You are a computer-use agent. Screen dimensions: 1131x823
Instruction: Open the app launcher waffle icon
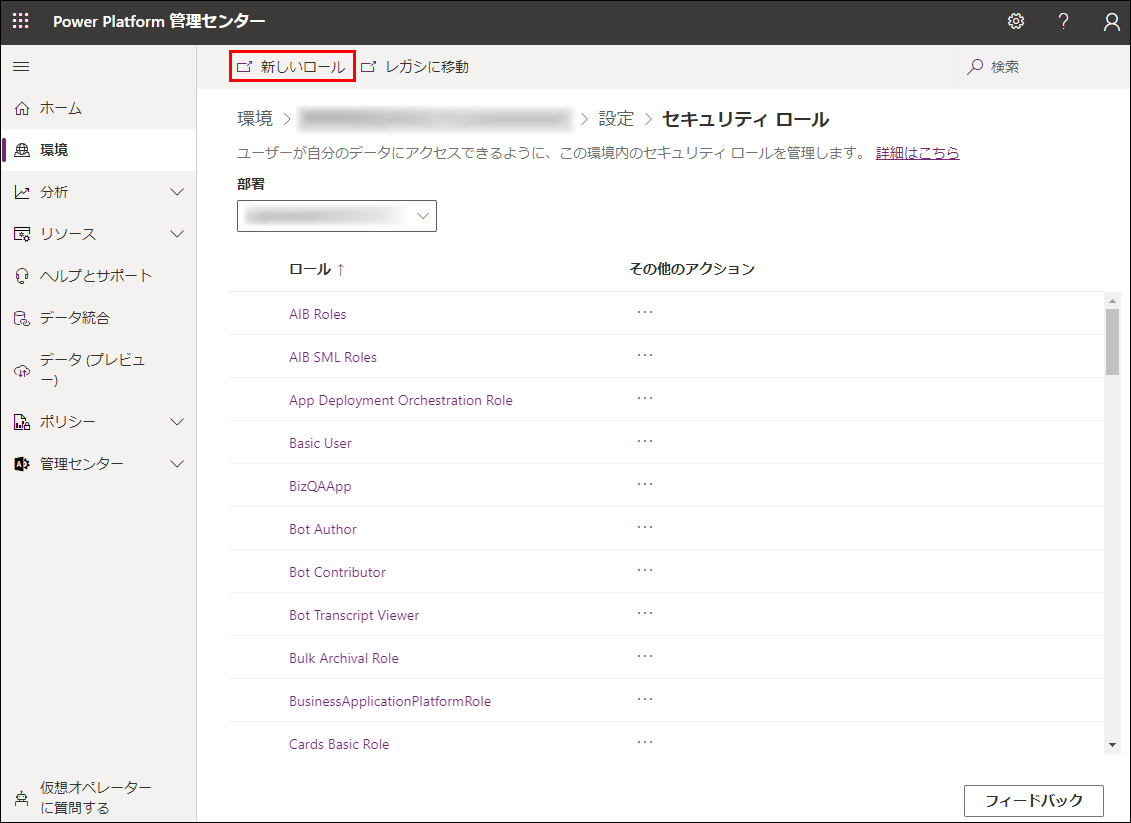(x=21, y=21)
